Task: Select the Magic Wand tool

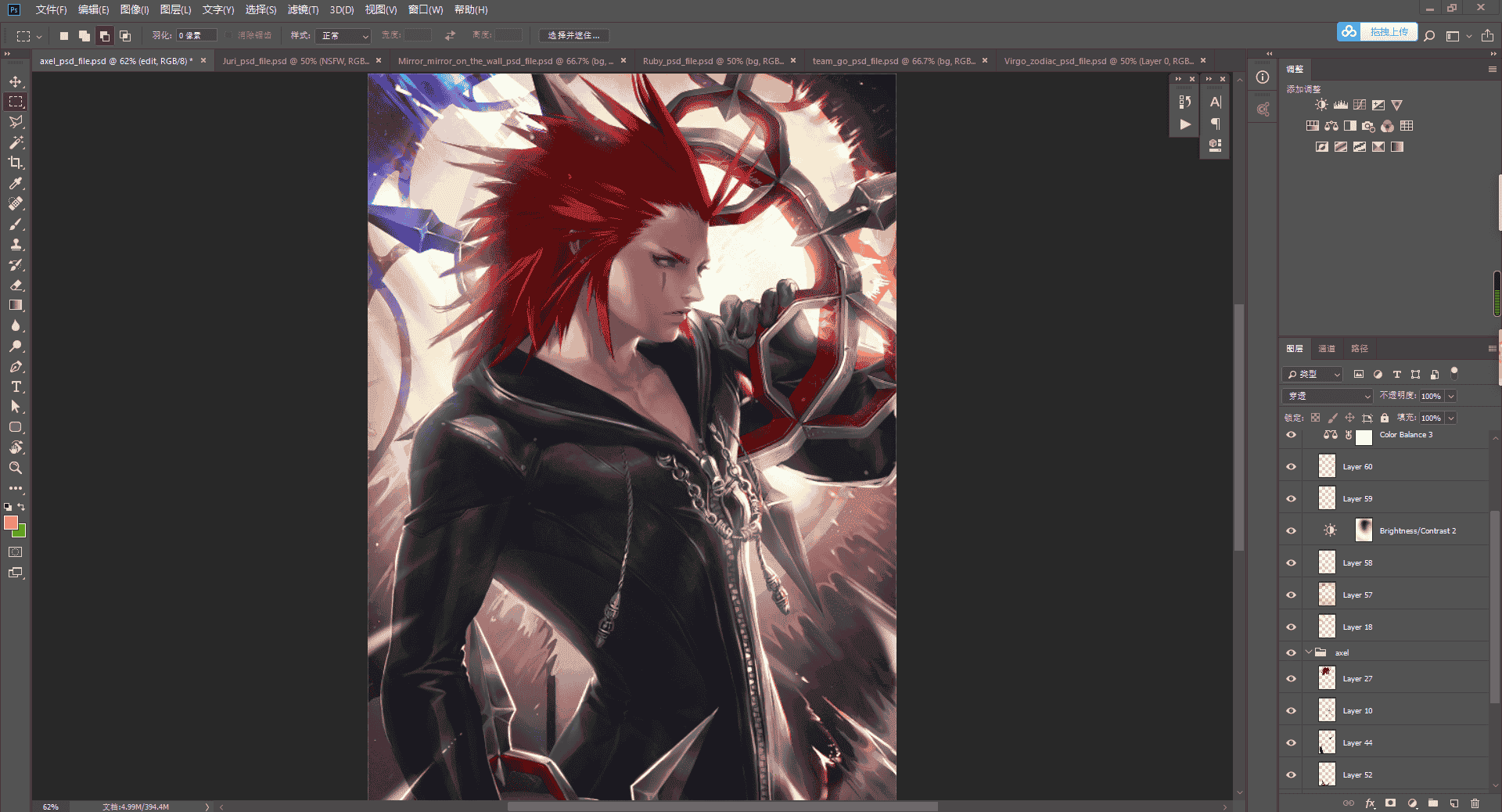Action: (16, 142)
